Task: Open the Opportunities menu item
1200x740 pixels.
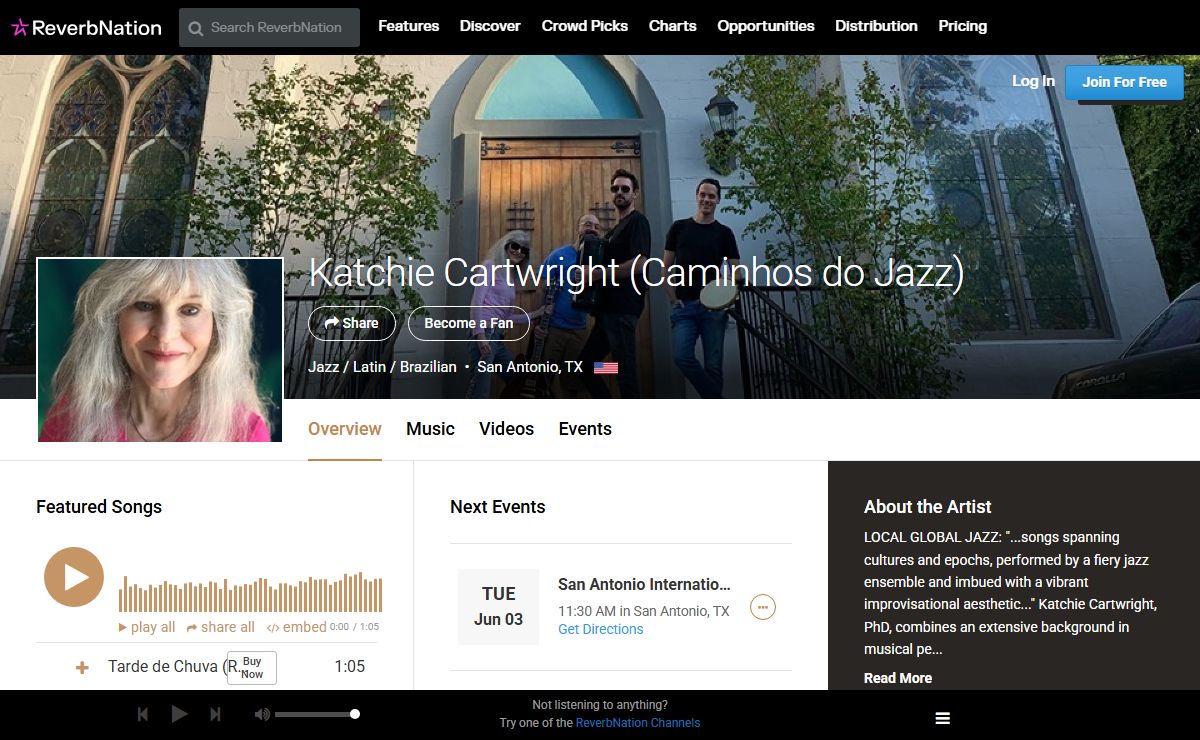Action: (766, 26)
